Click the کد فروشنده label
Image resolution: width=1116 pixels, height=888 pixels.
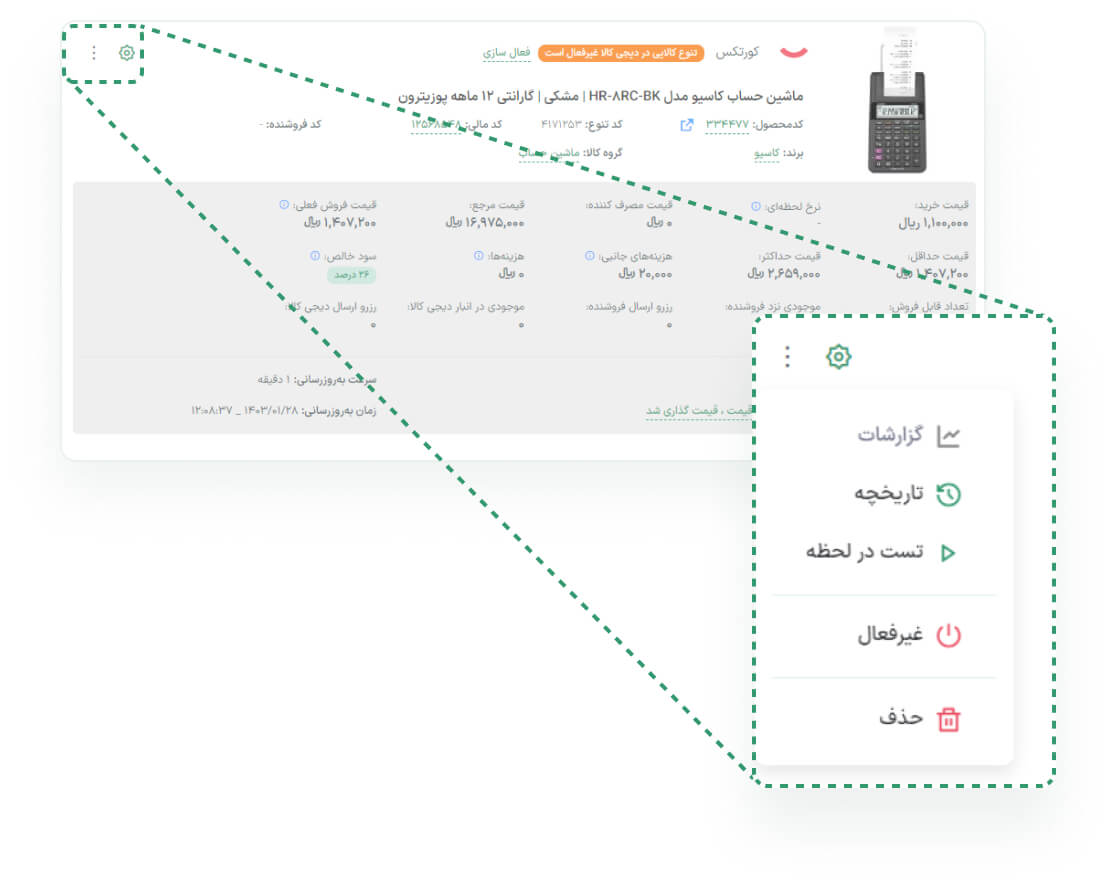click(x=294, y=125)
